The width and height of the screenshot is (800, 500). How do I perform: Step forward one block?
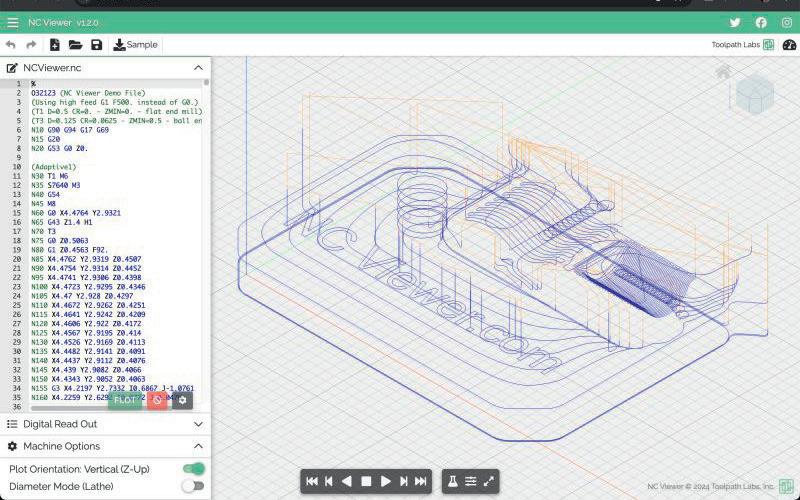[404, 481]
